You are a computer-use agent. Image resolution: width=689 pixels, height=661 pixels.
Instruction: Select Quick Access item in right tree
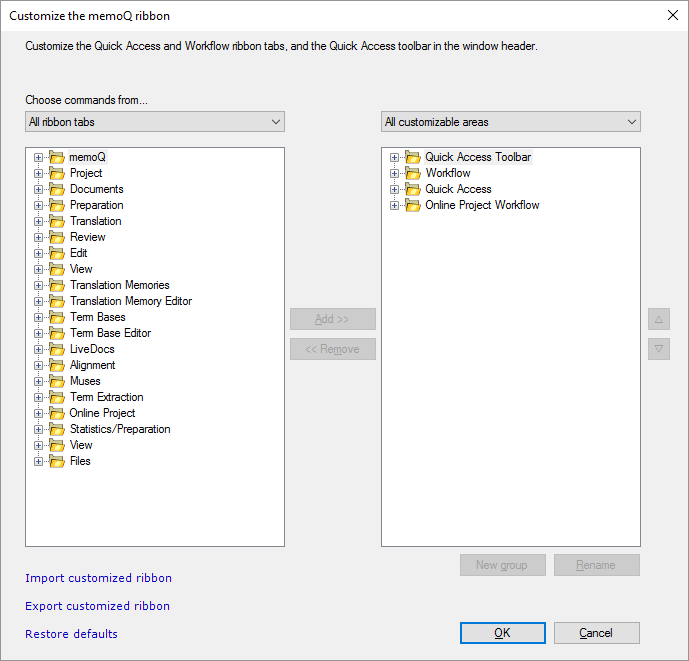coord(458,189)
